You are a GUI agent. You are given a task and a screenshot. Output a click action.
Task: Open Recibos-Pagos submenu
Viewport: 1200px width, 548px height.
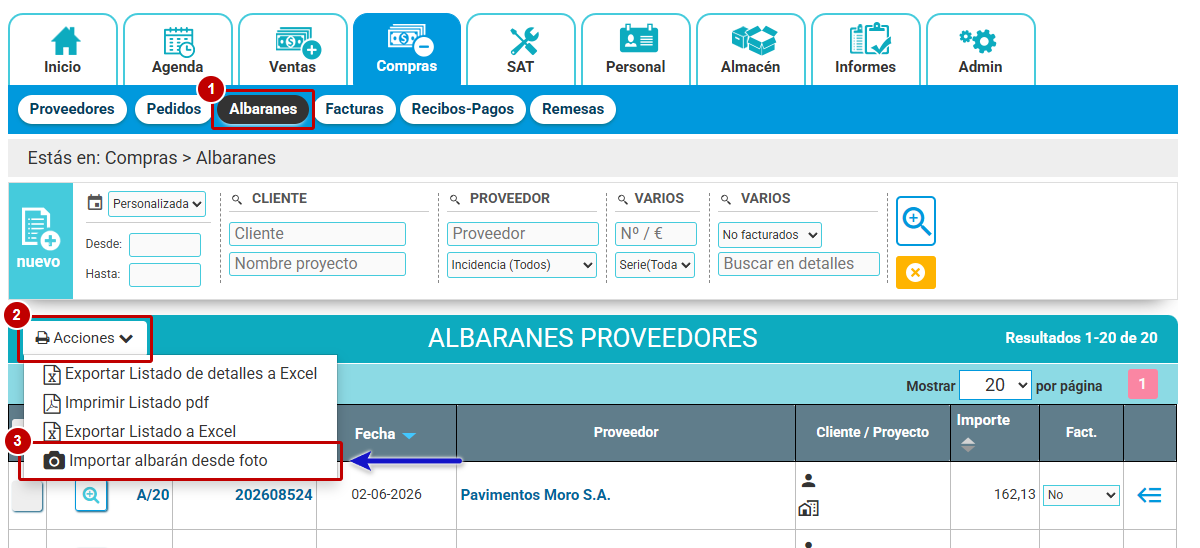462,109
